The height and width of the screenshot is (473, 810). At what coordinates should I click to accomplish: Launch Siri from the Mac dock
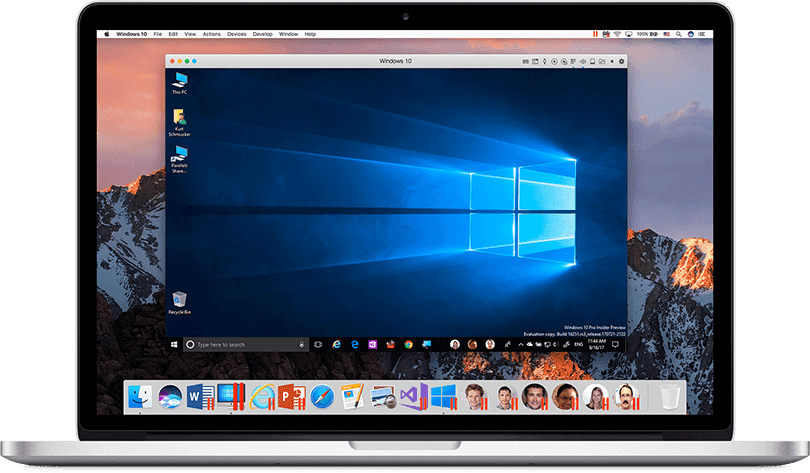[170, 397]
